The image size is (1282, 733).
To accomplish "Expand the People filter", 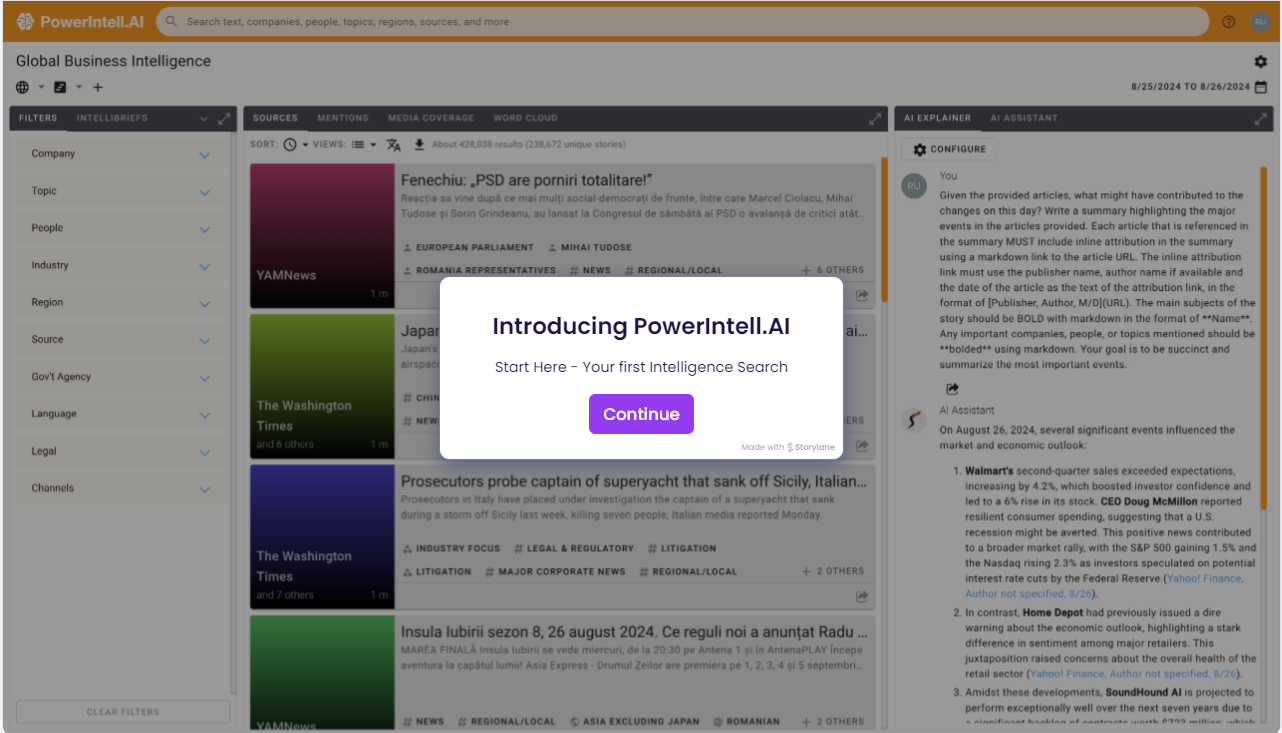I will point(120,228).
